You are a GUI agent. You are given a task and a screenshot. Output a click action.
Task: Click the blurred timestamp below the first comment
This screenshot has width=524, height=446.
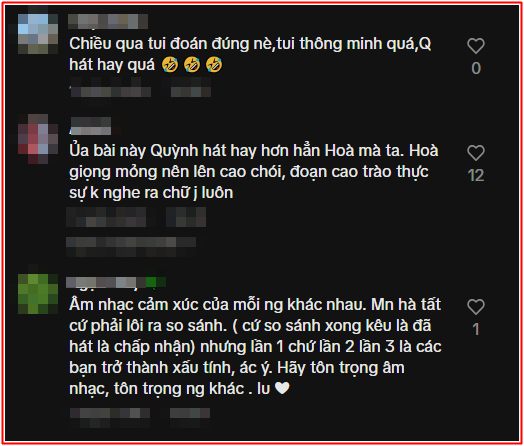coord(111,87)
